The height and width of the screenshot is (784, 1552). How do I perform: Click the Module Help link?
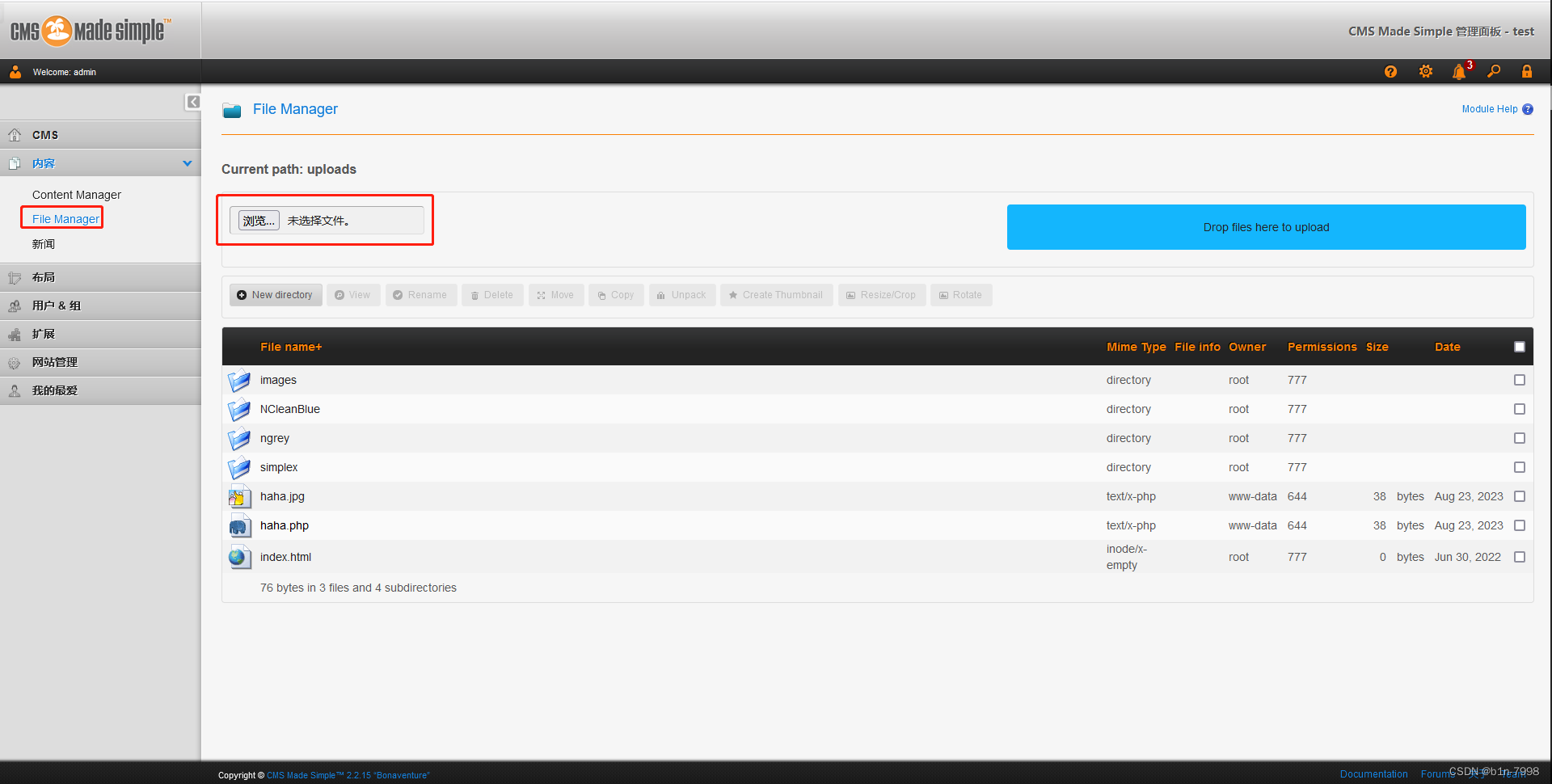(x=1490, y=109)
